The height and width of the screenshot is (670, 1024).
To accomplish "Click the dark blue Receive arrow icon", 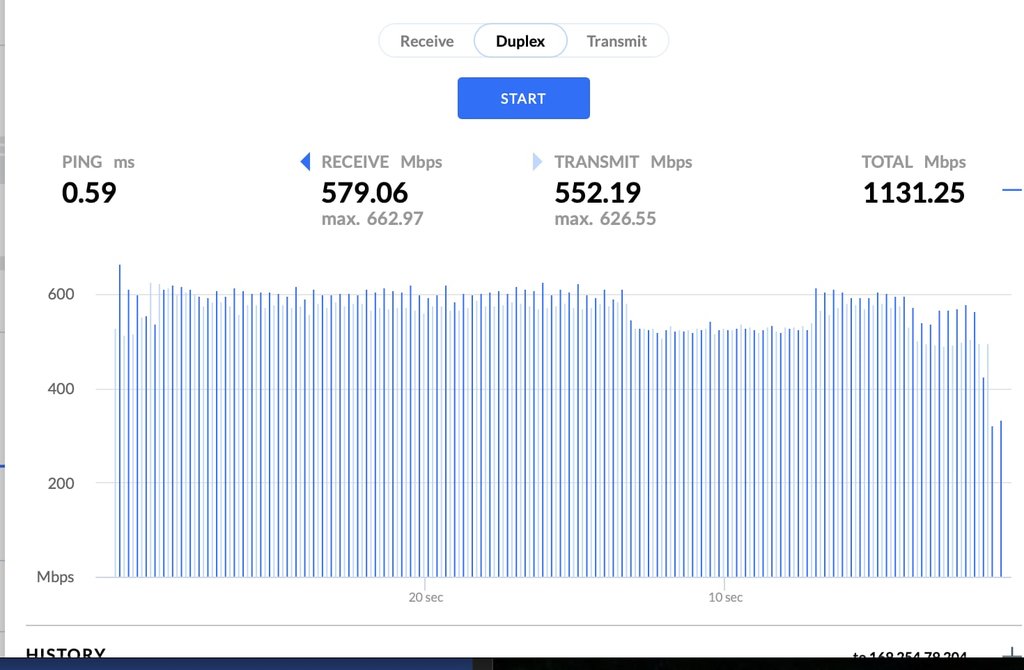I will (x=305, y=162).
